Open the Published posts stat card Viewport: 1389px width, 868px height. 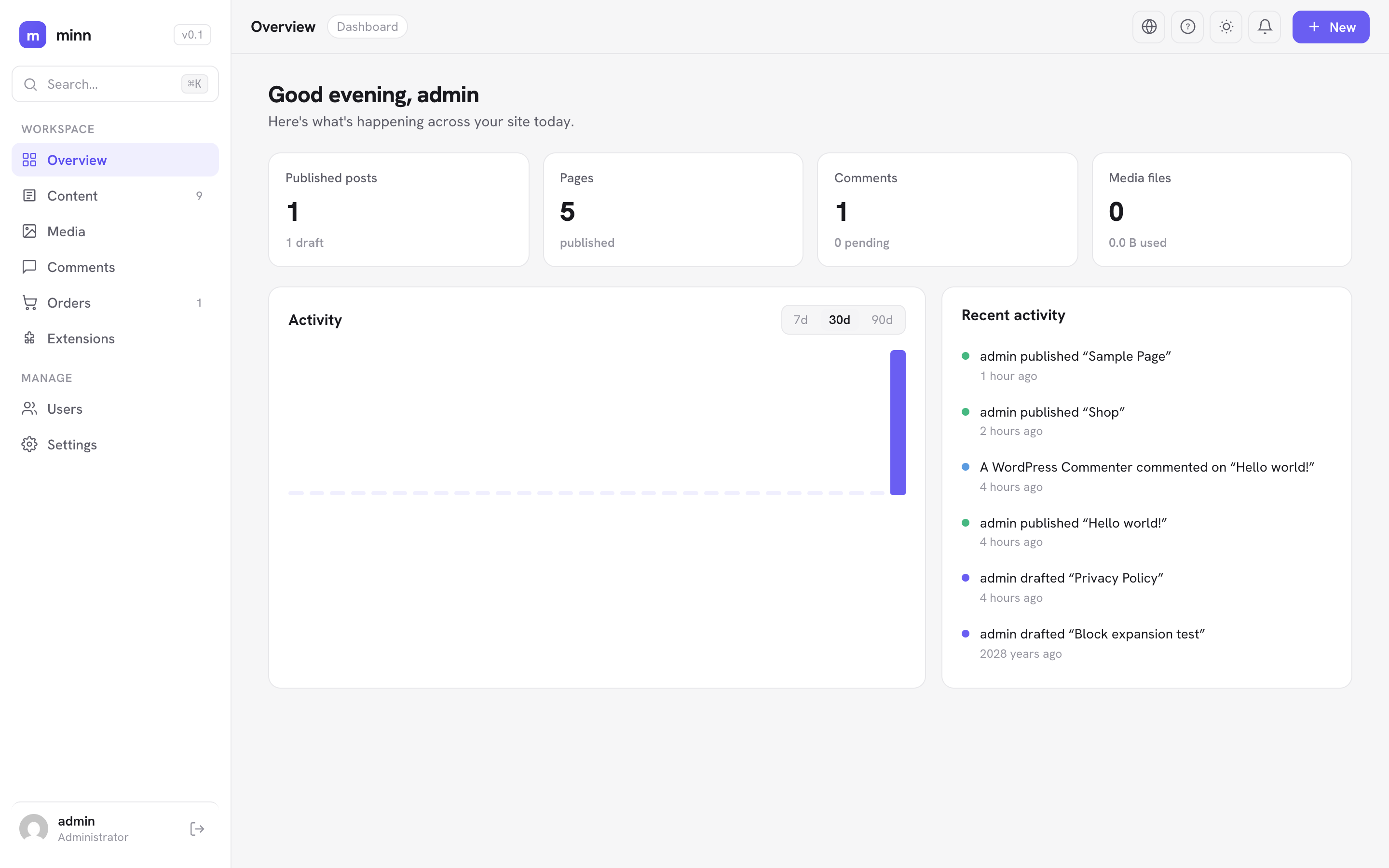tap(398, 210)
